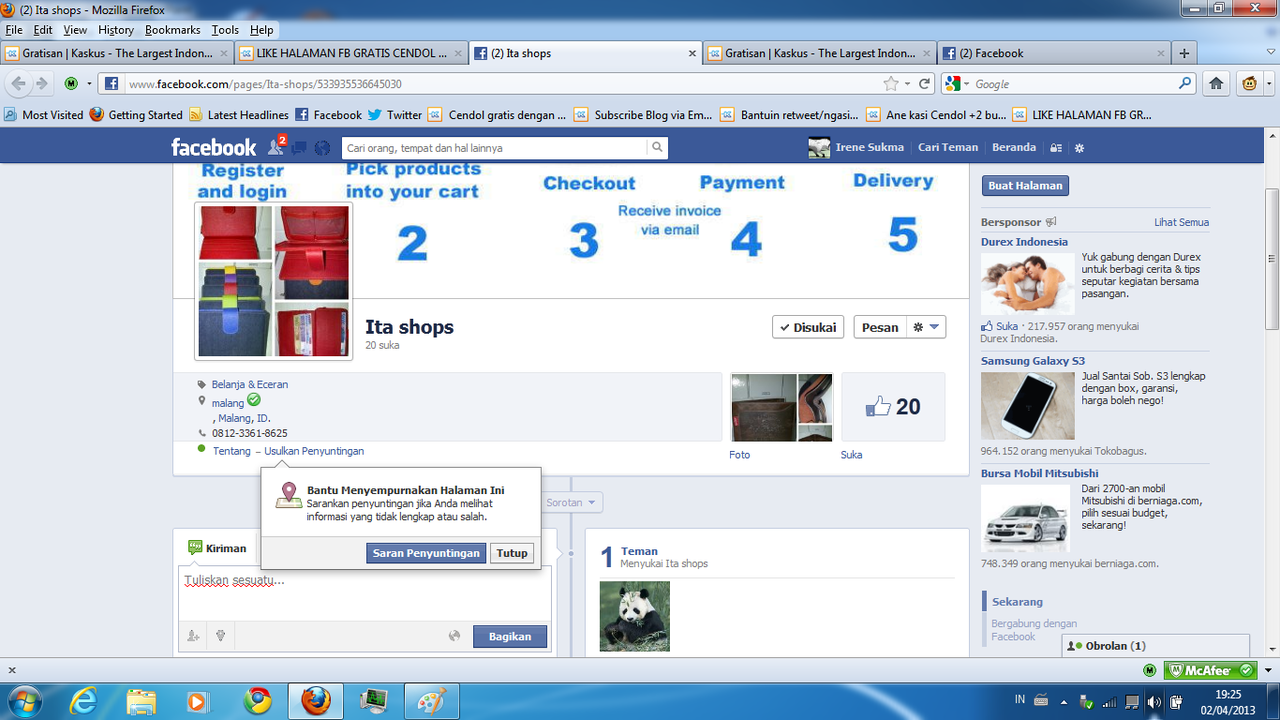The height and width of the screenshot is (720, 1280).
Task: Click the Samsung Galaxy S3 ad image
Action: click(1028, 405)
